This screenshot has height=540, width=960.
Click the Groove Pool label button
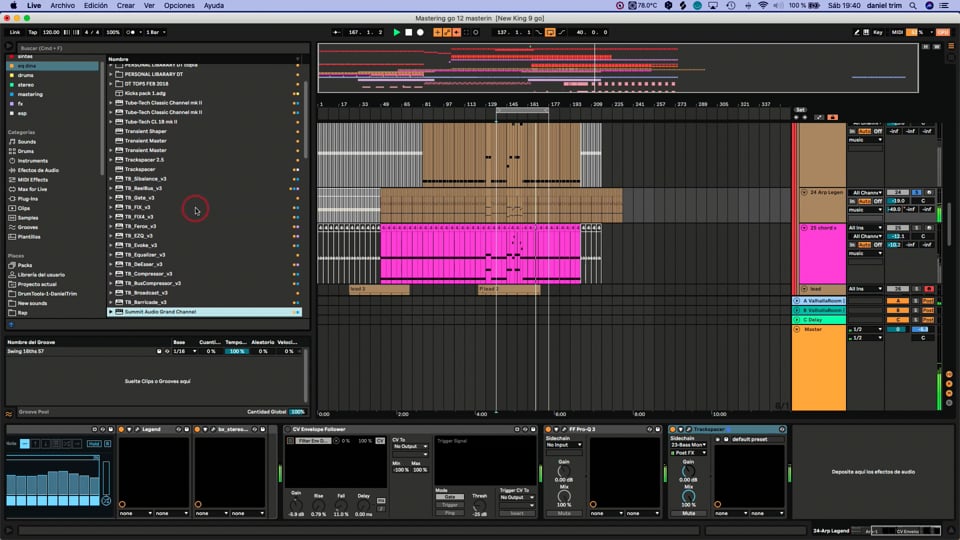[x=34, y=412]
